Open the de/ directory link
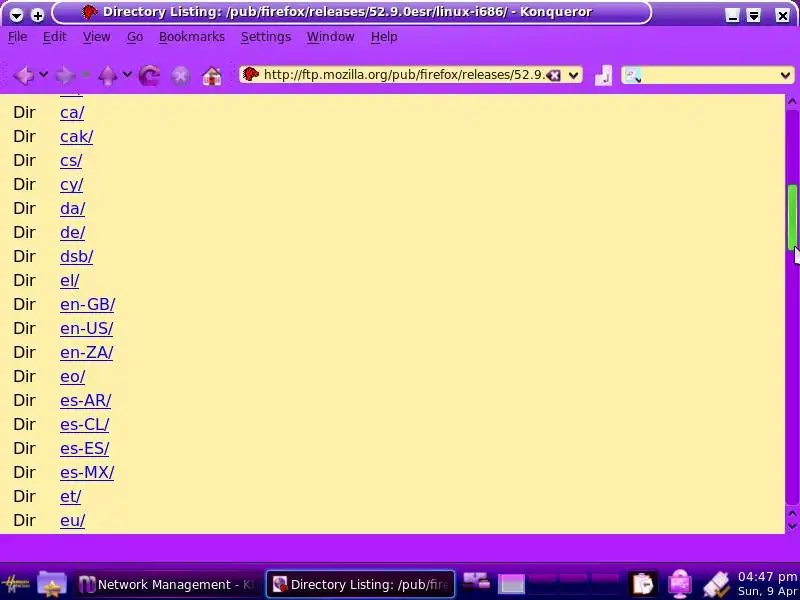 tap(72, 232)
